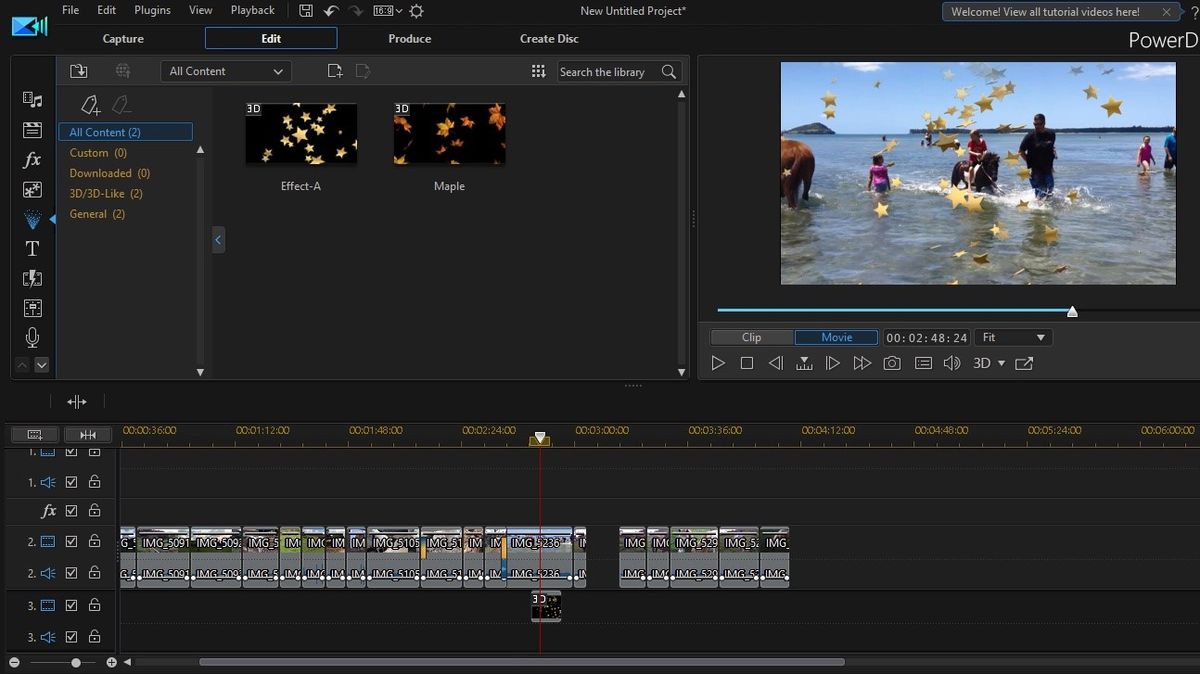Click the Stop button in preview controls
Viewport: 1200px width, 674px height.
click(x=747, y=364)
